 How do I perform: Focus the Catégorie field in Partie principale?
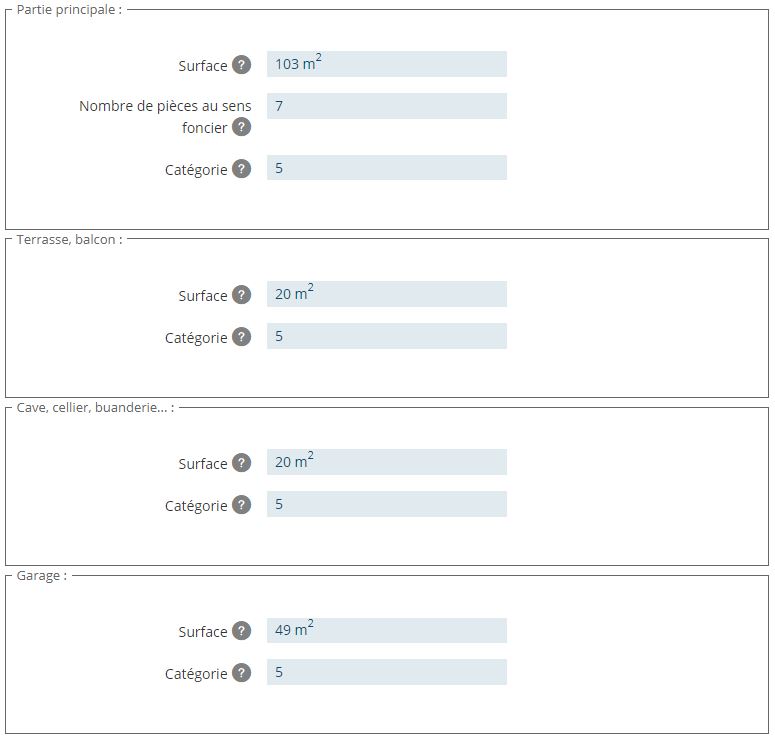386,168
